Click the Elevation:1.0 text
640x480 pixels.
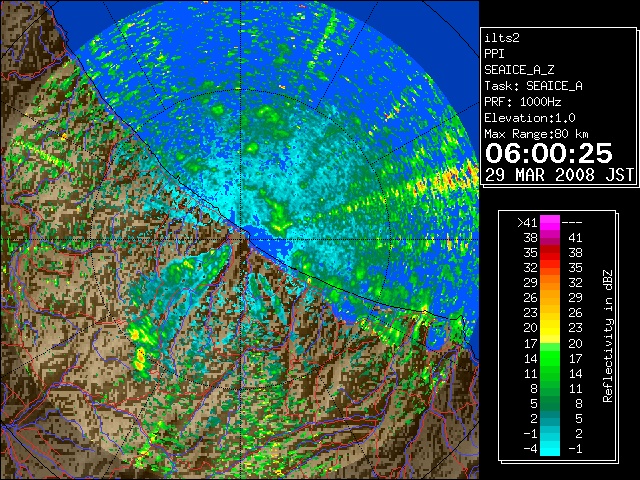pos(530,118)
